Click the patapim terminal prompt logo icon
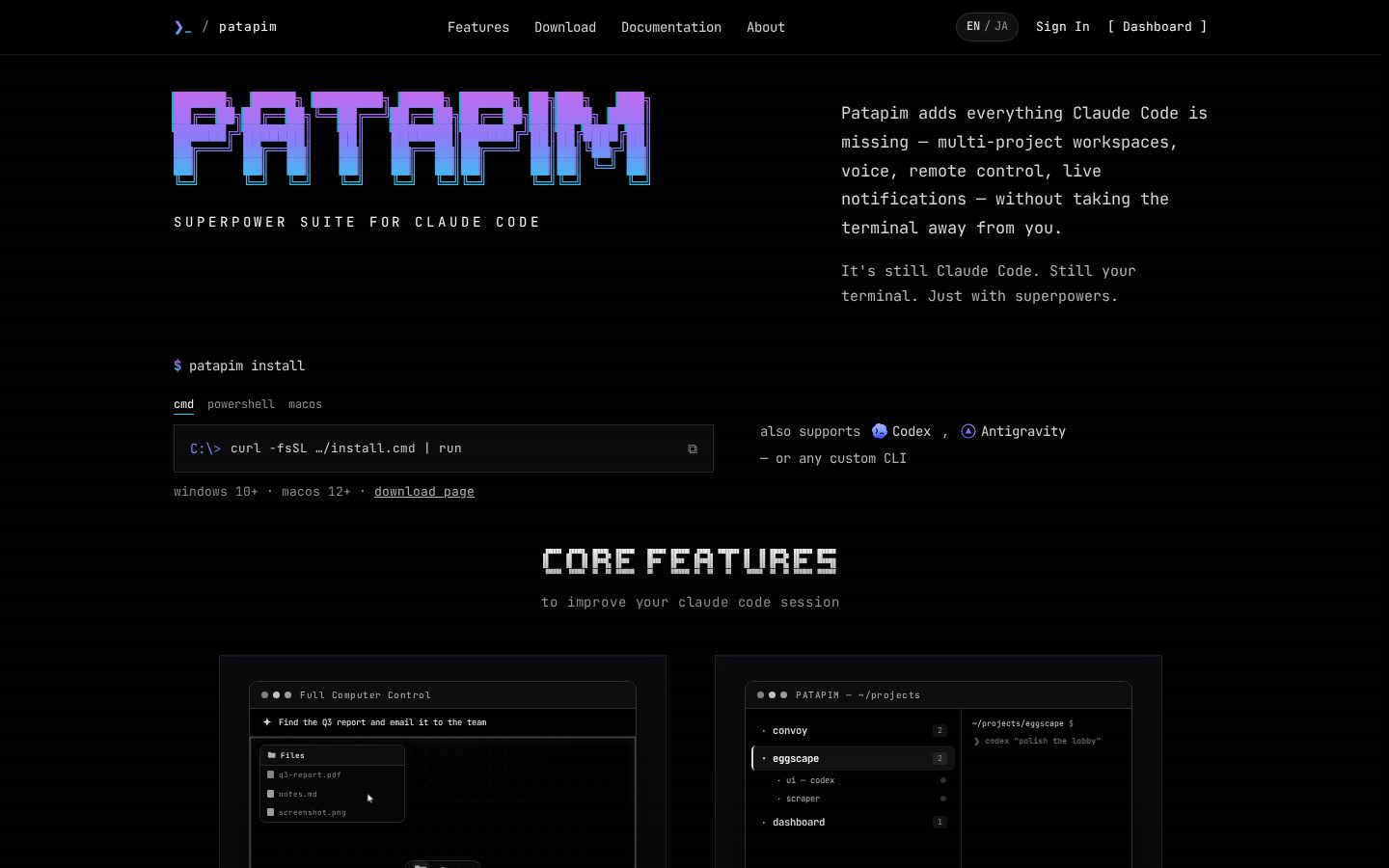This screenshot has width=1389, height=868. pos(182,27)
